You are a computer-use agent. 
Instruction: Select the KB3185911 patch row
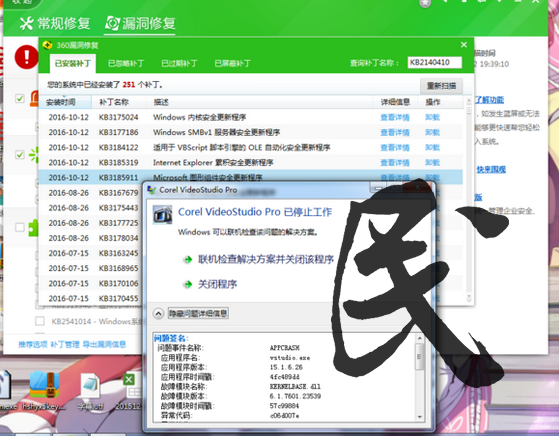click(x=251, y=177)
